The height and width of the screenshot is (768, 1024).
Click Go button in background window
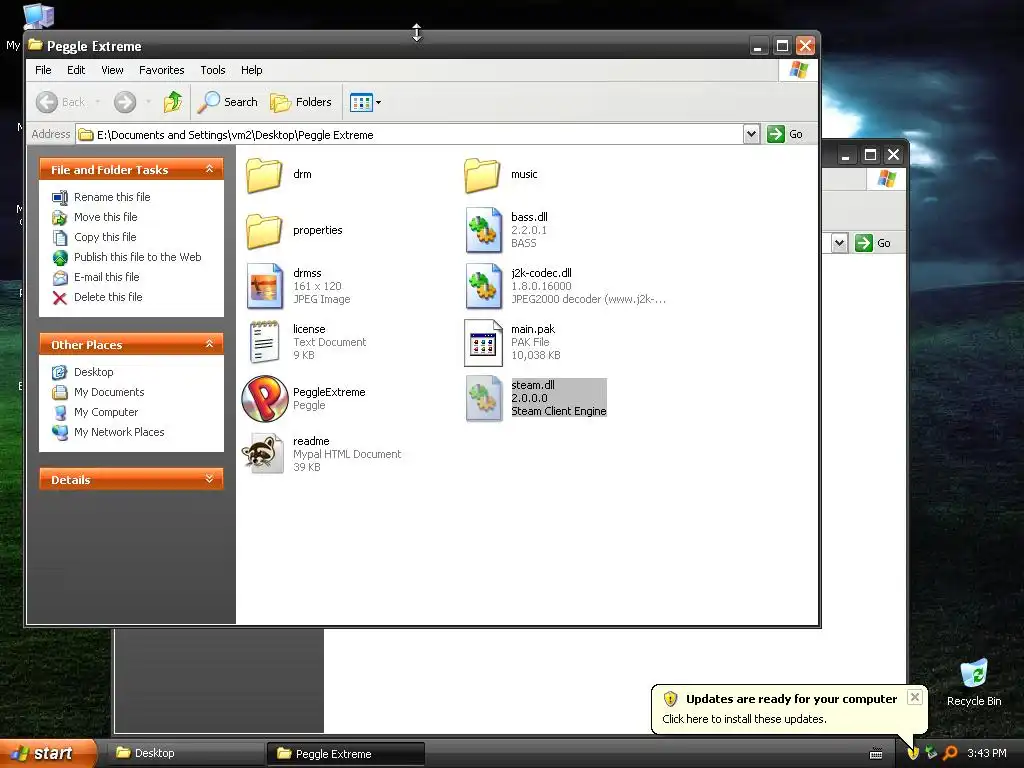click(x=873, y=243)
